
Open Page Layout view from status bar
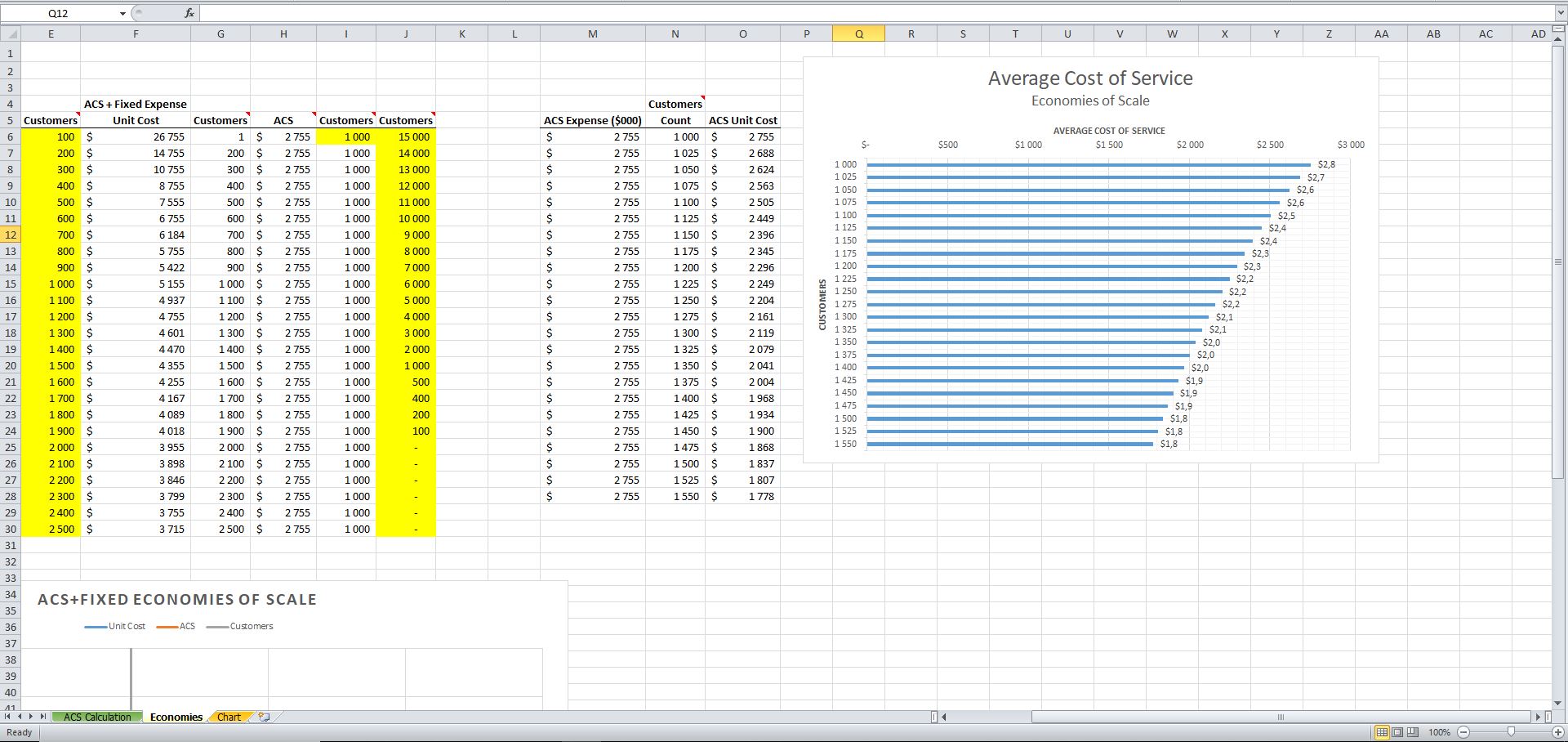click(1396, 732)
